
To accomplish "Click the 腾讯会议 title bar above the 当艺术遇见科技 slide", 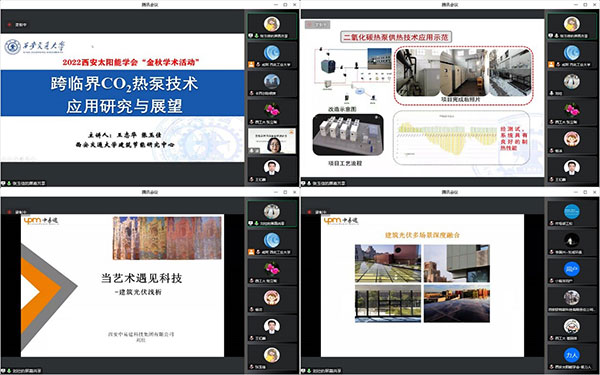I will pyautogui.click(x=150, y=192).
